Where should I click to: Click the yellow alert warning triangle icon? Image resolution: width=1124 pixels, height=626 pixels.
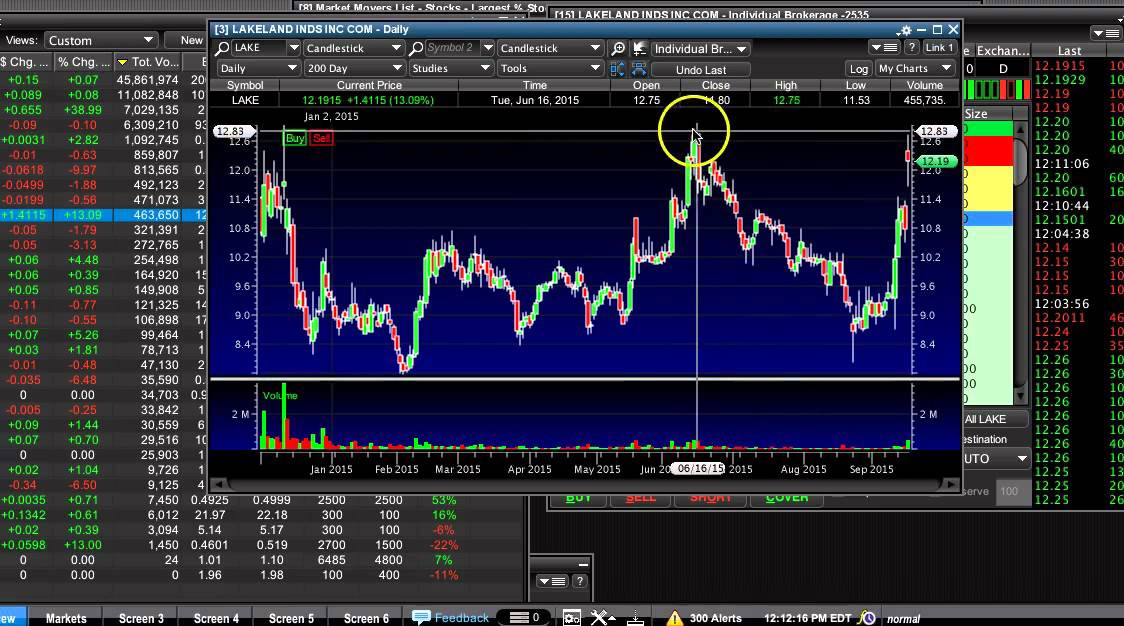(675, 617)
